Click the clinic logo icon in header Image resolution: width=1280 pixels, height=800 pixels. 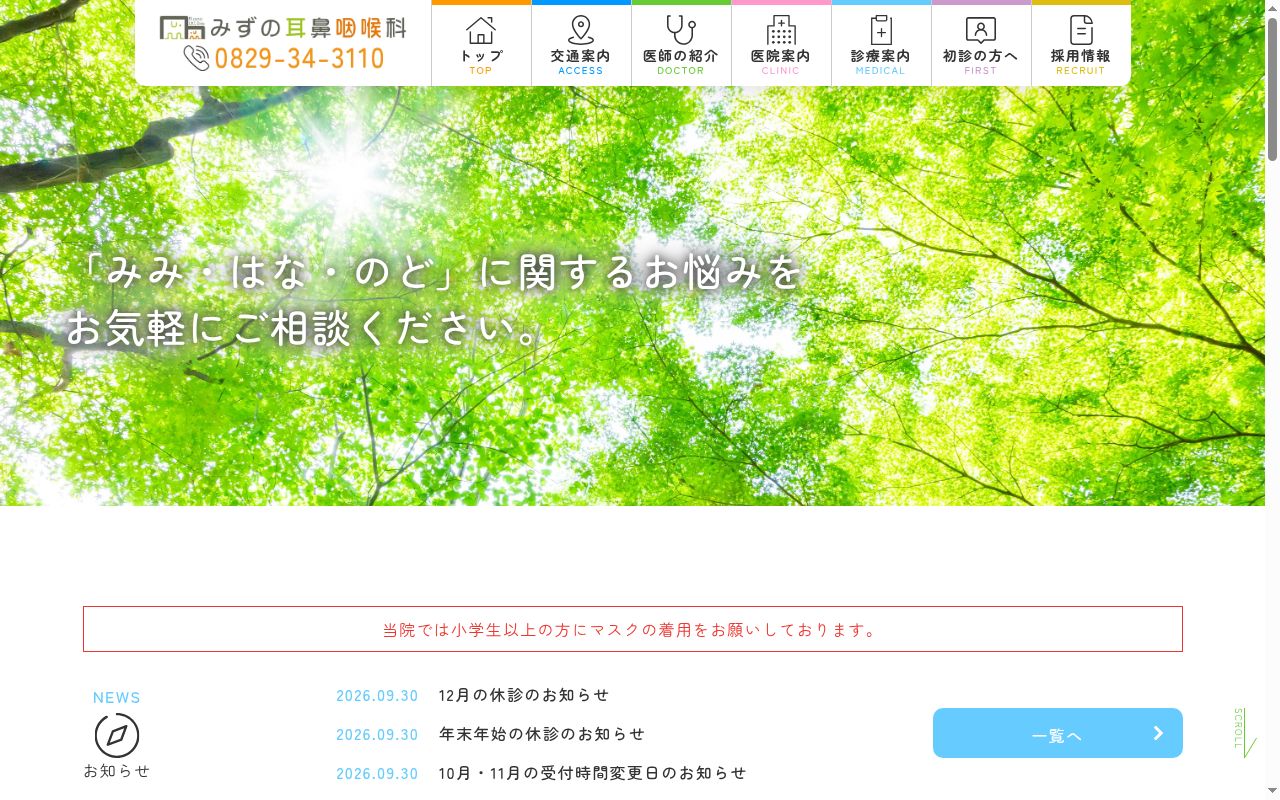[x=183, y=28]
